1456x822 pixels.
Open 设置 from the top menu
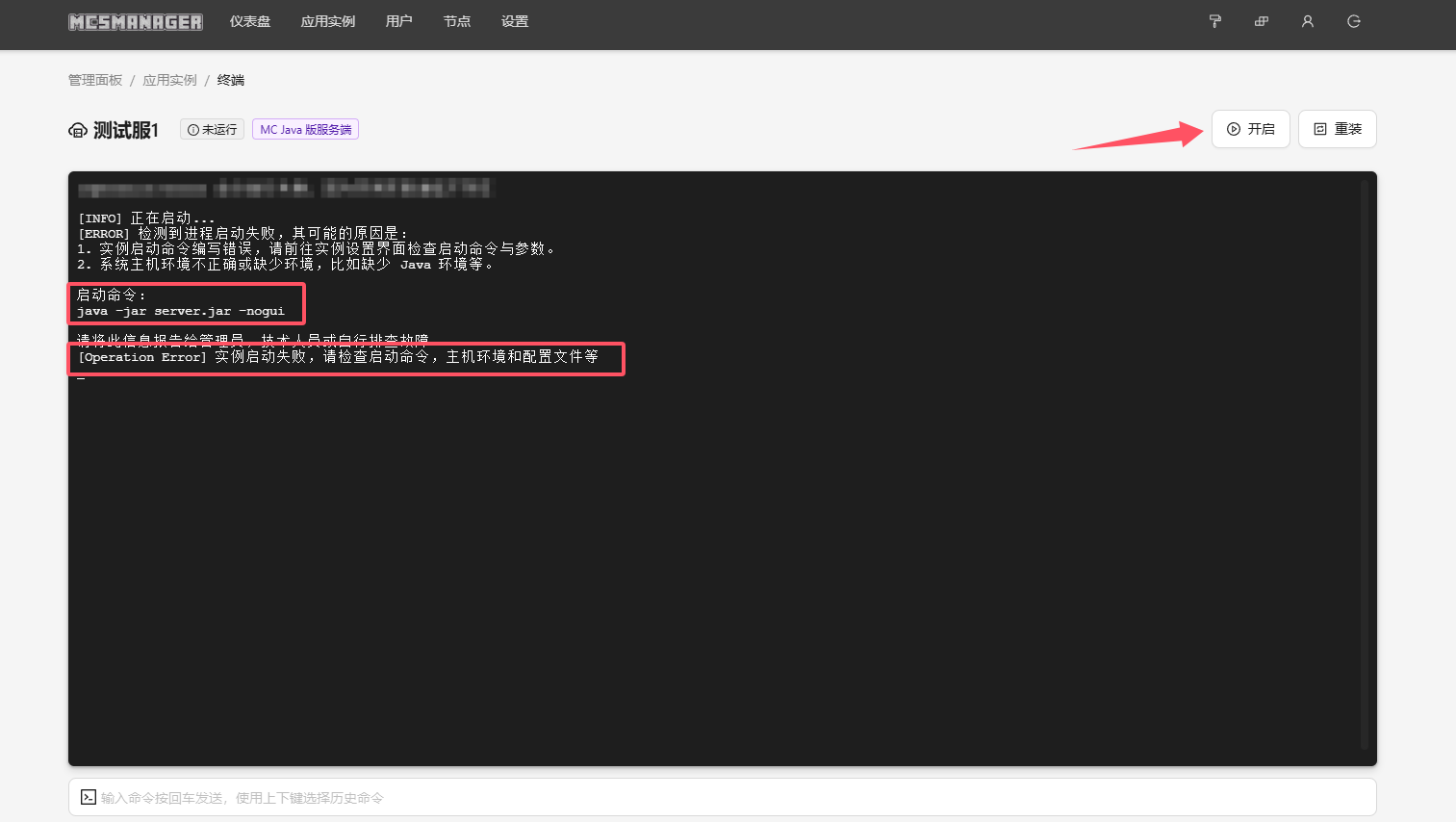(x=515, y=21)
